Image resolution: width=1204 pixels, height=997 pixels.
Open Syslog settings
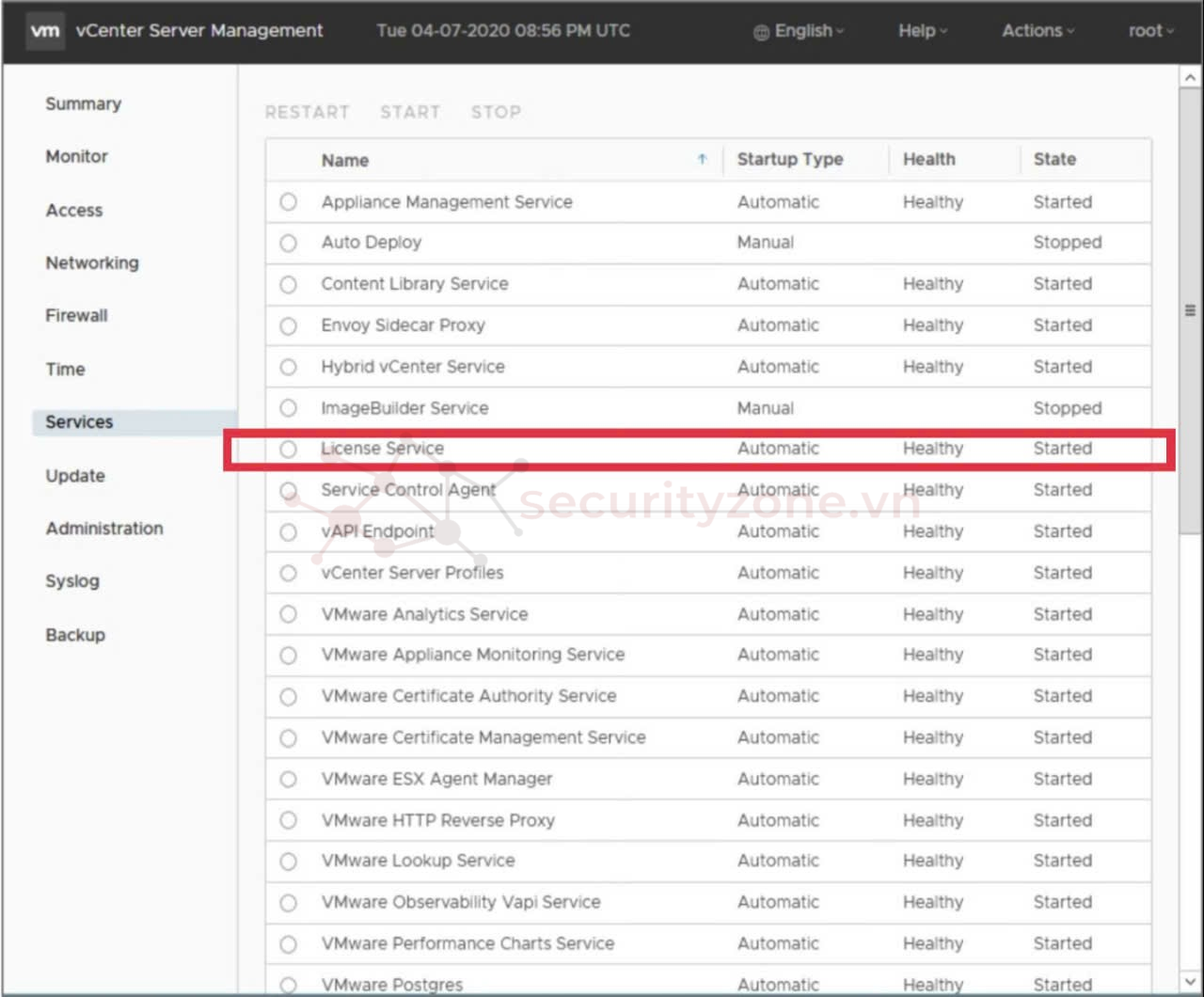point(71,581)
